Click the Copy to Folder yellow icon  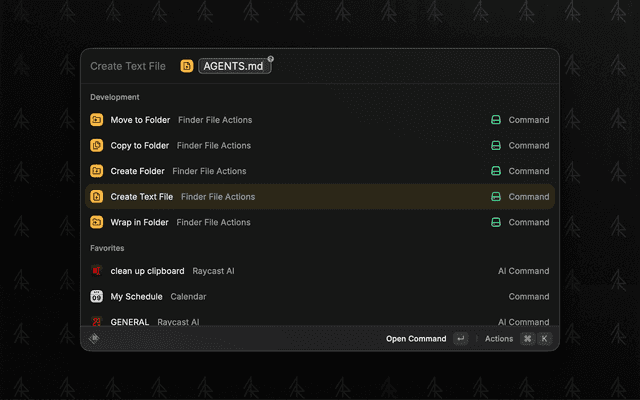click(97, 146)
